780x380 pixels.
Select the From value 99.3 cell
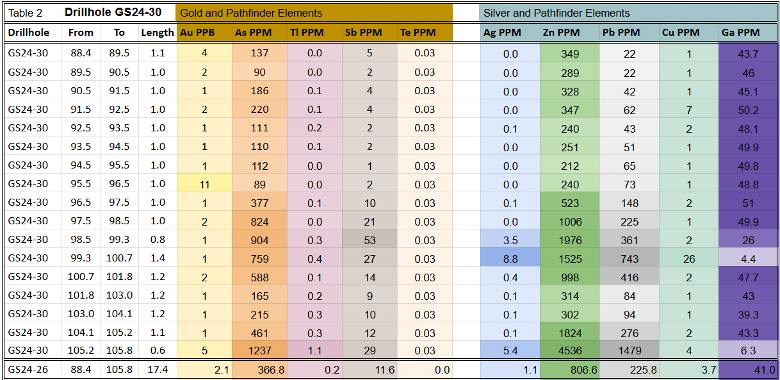(x=81, y=259)
